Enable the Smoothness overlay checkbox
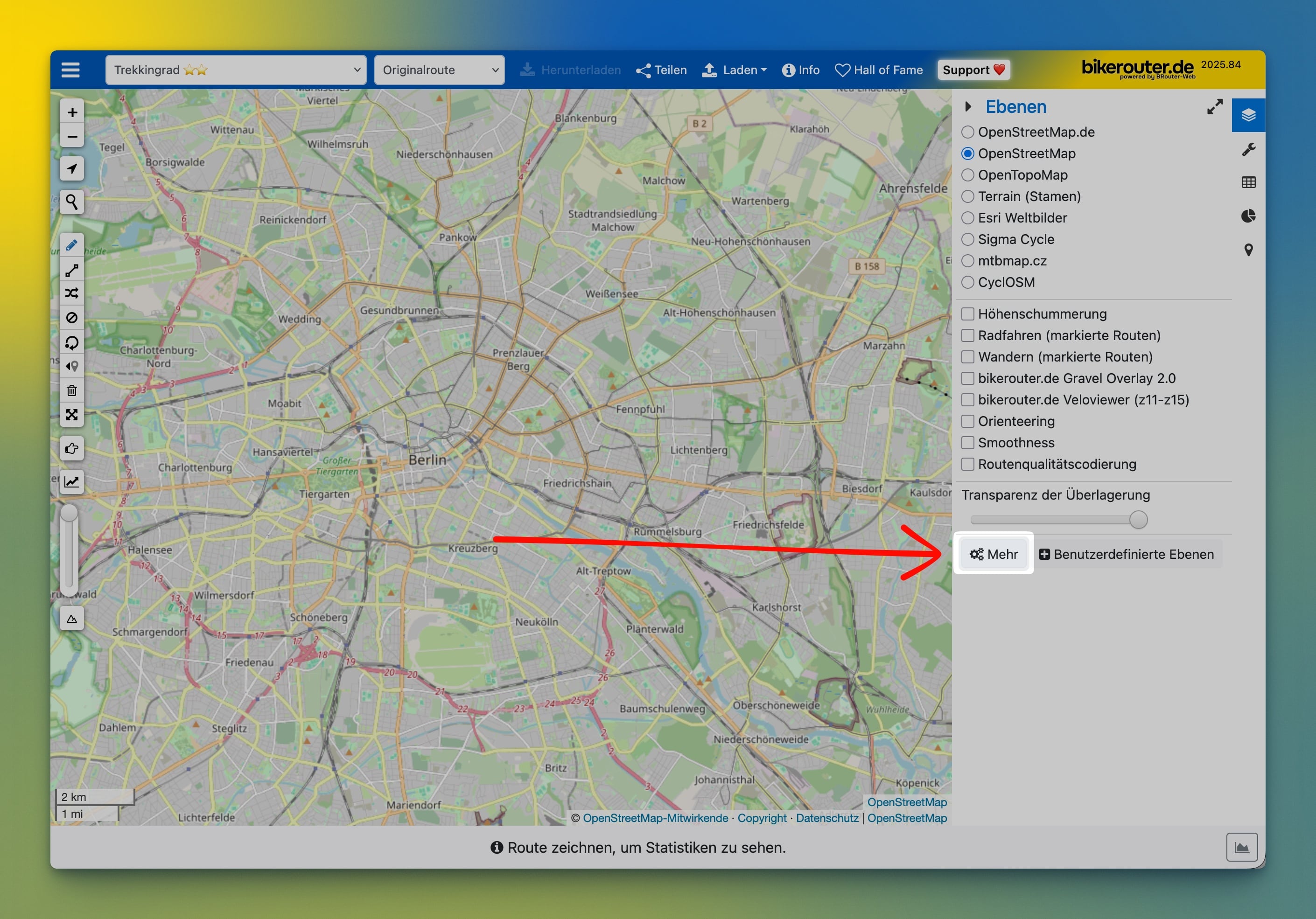This screenshot has width=1316, height=919. click(x=967, y=443)
